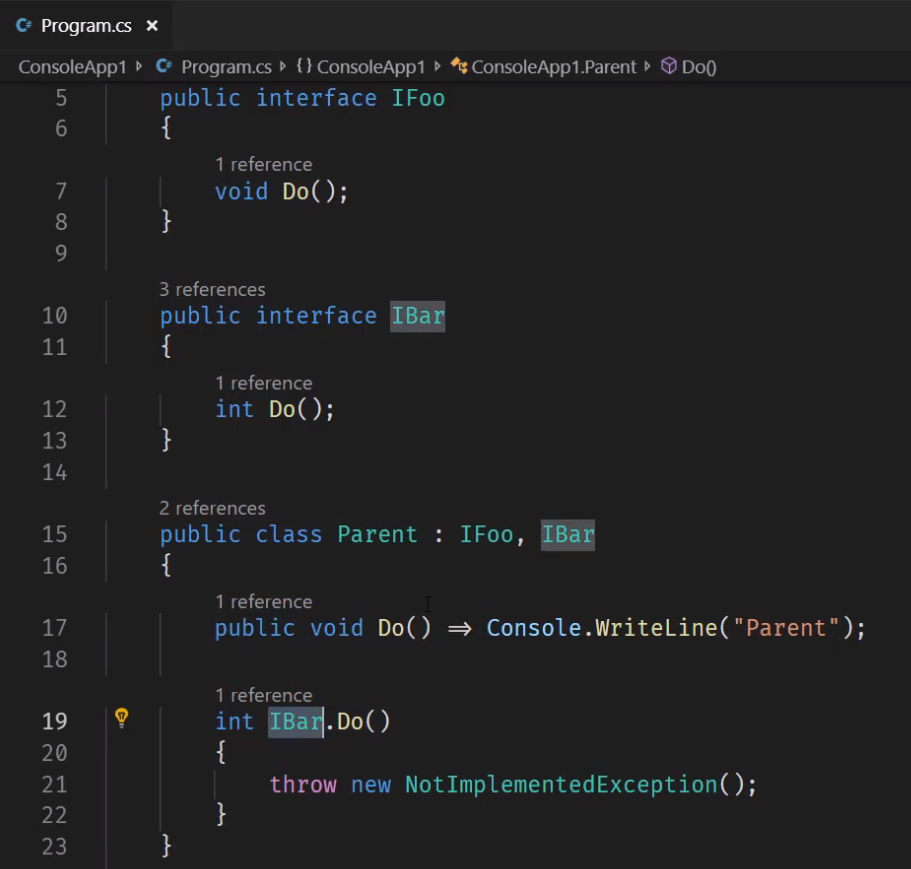Open the first ConsoleApp1 project breadcrumb
The height and width of the screenshot is (869, 911).
click(x=72, y=67)
